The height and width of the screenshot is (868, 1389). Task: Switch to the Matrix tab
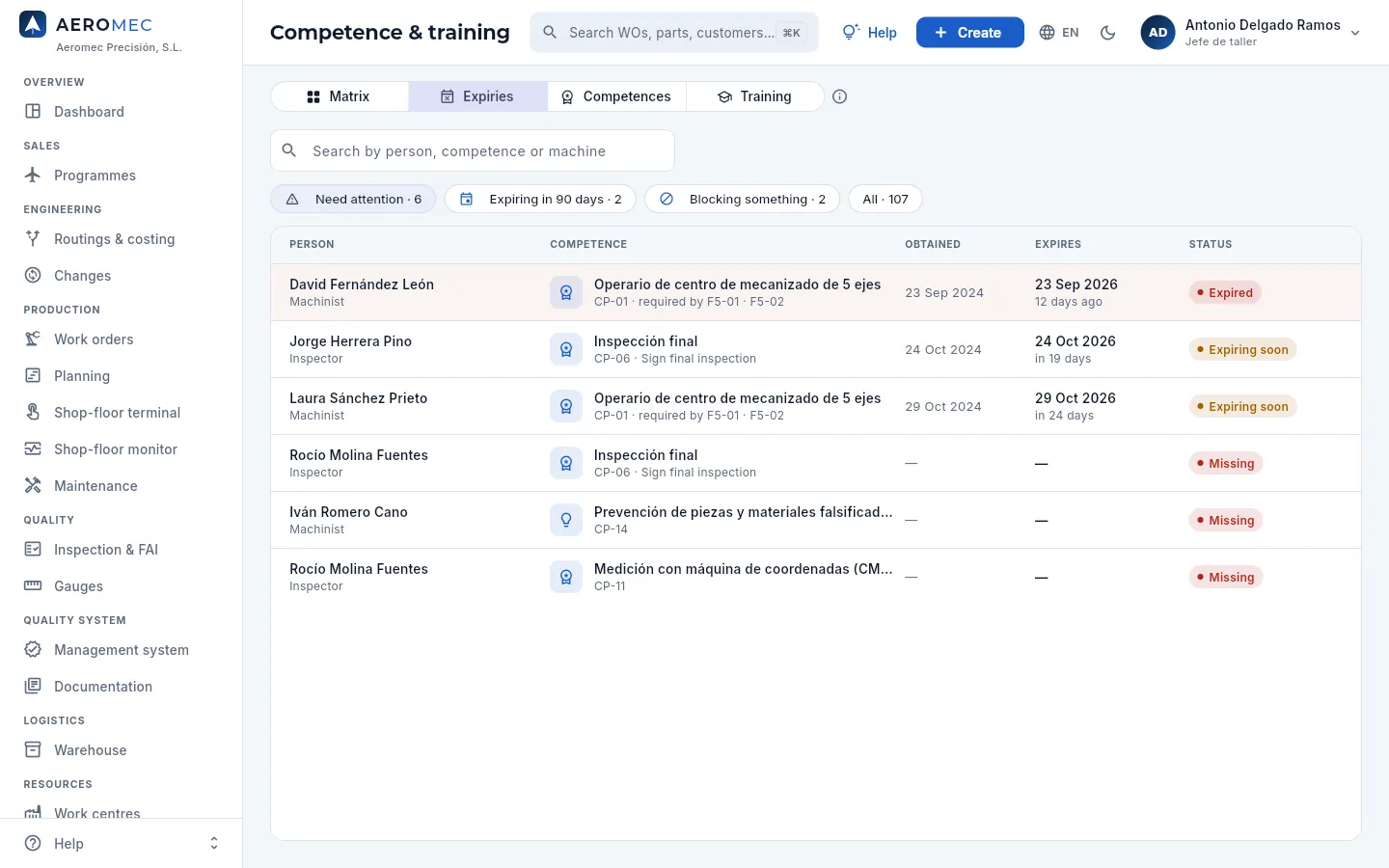(340, 96)
